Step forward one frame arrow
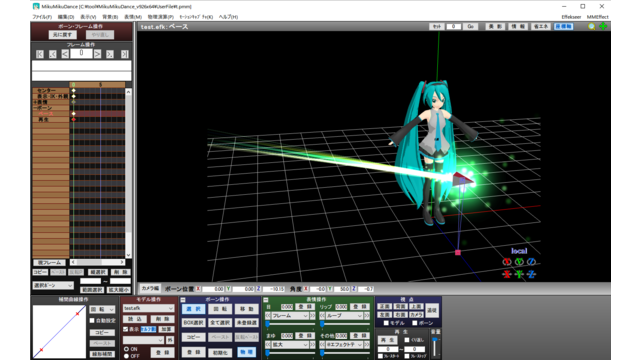This screenshot has height=360, width=640. pos(97,54)
